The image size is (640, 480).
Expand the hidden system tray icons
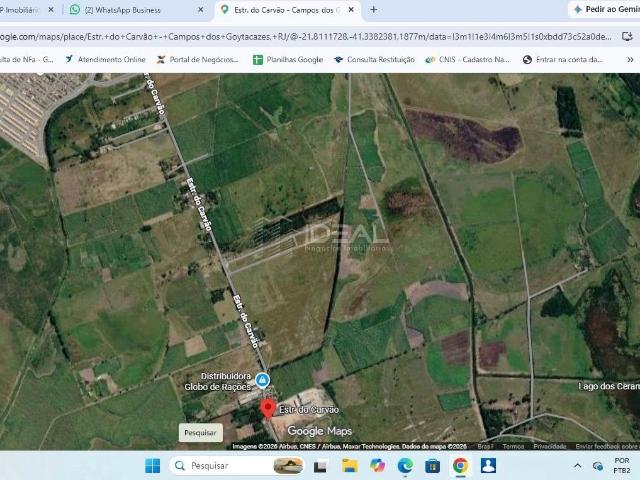tap(578, 466)
